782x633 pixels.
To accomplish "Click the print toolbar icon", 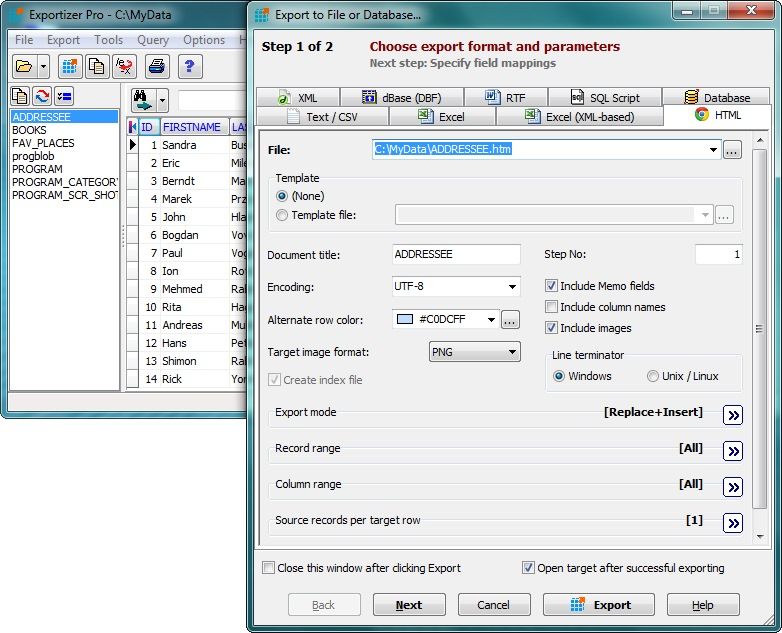I will [157, 67].
